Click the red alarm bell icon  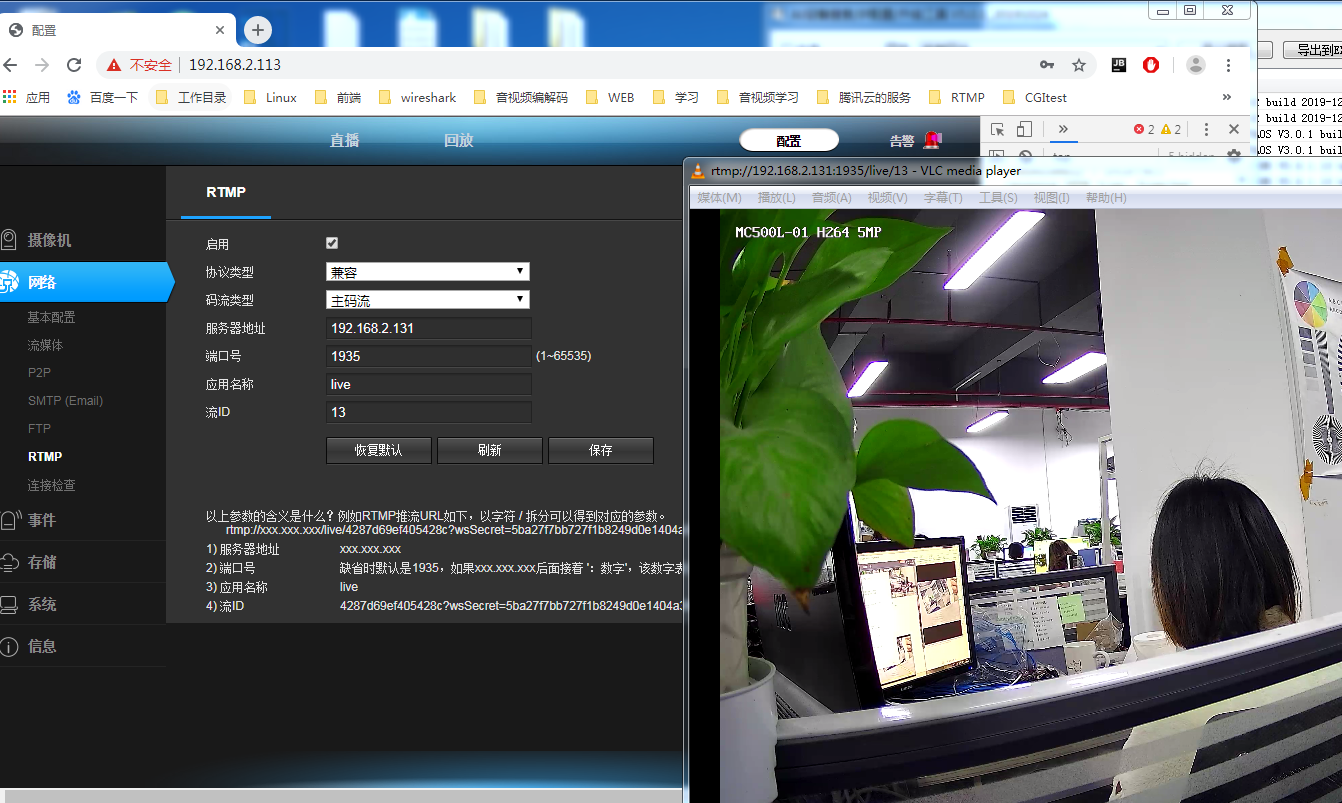coord(932,140)
